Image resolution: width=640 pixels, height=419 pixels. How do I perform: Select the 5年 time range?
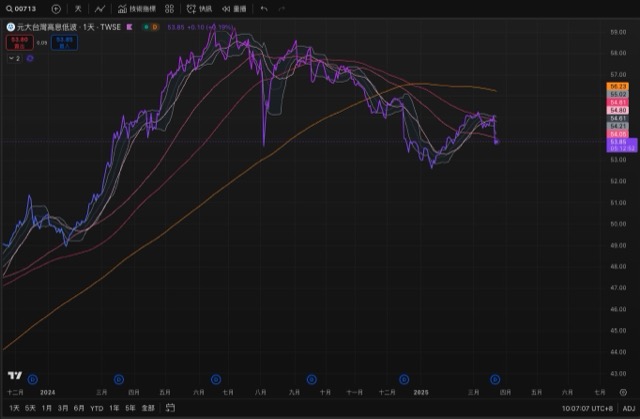pyautogui.click(x=130, y=408)
